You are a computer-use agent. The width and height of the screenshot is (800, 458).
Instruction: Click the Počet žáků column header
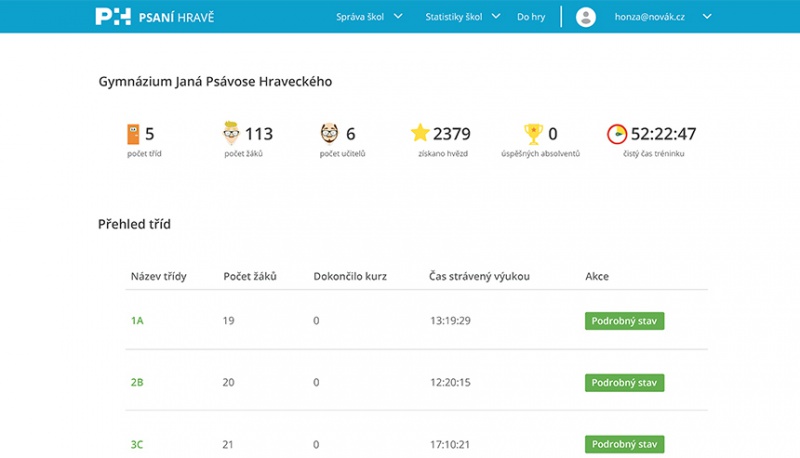250,276
